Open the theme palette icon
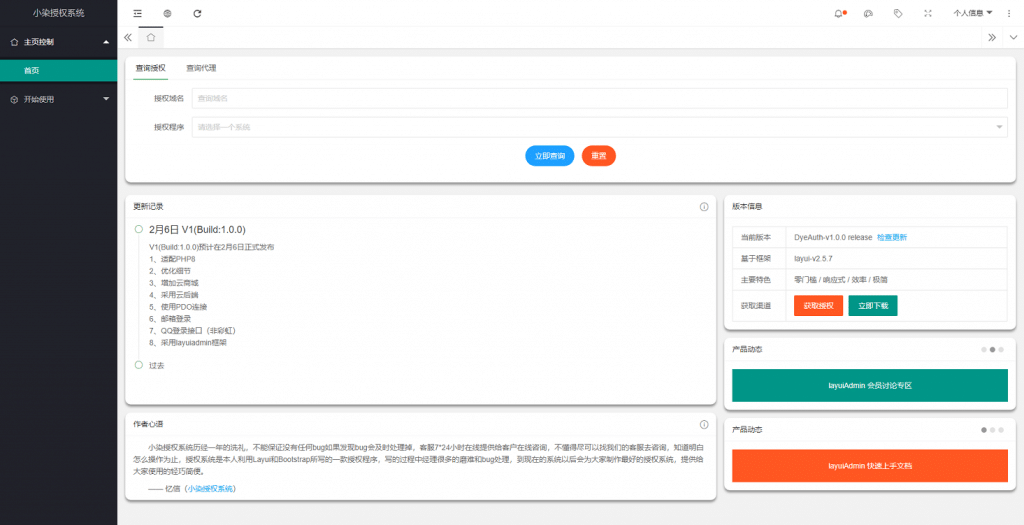 click(868, 13)
